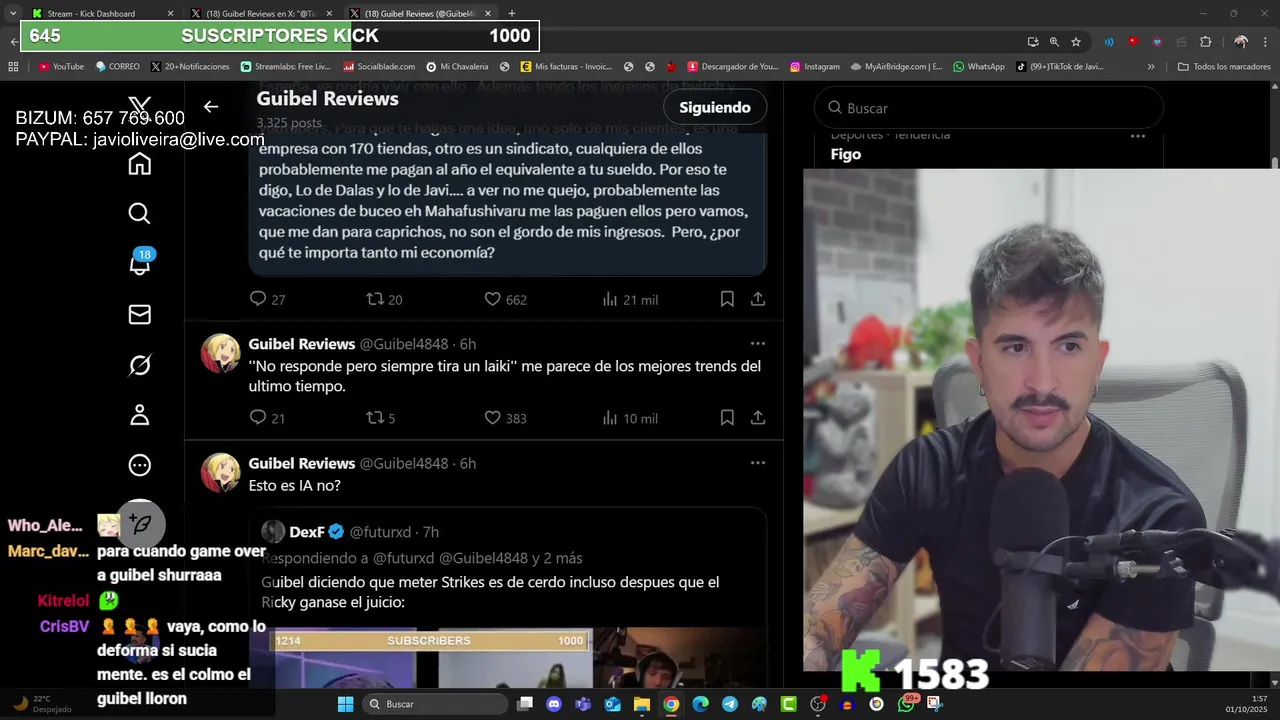Image resolution: width=1280 pixels, height=720 pixels.
Task: Open more options on 'tira un laiki' tweet
Action: (x=758, y=344)
